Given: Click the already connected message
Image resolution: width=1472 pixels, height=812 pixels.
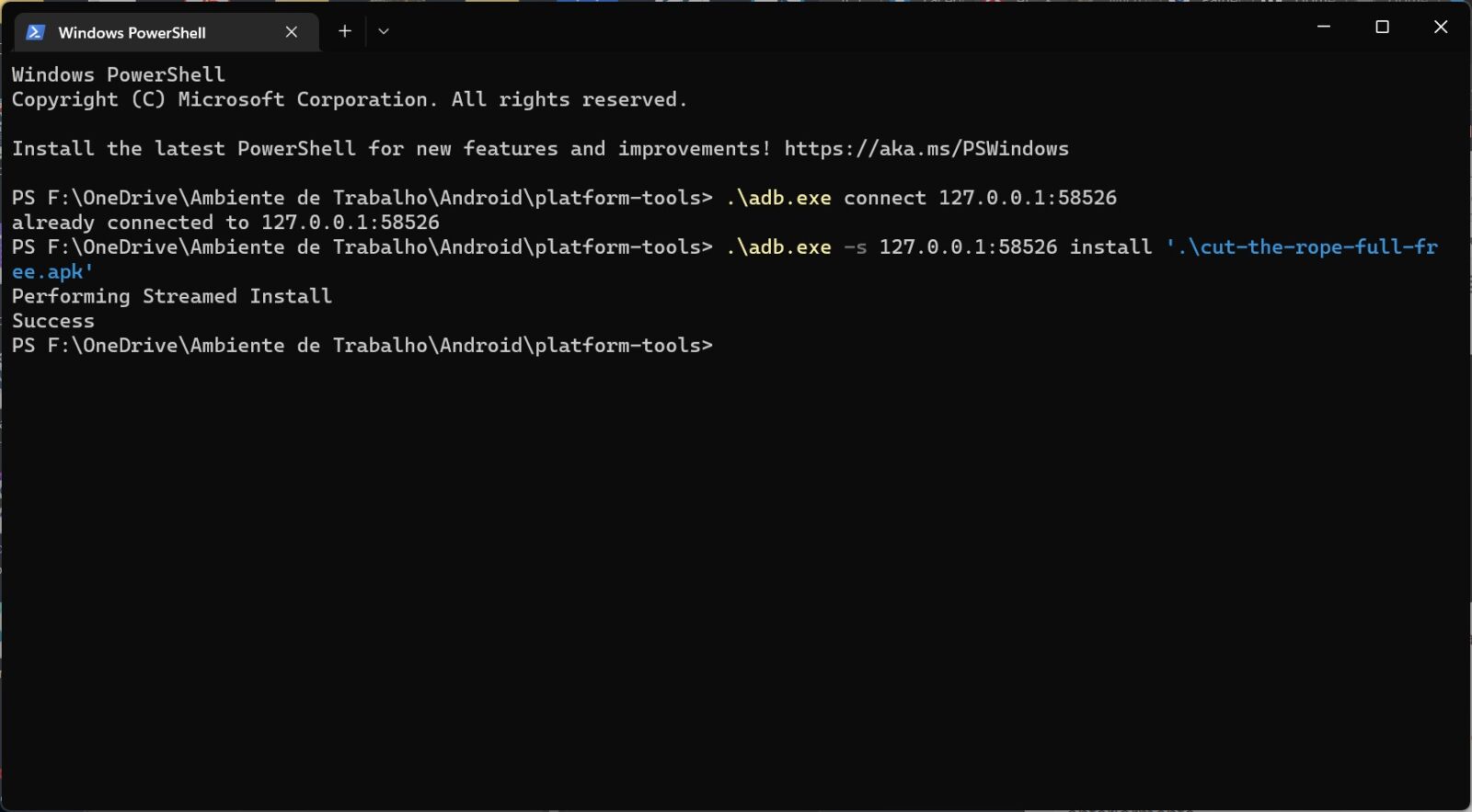Looking at the screenshot, I should (224, 222).
